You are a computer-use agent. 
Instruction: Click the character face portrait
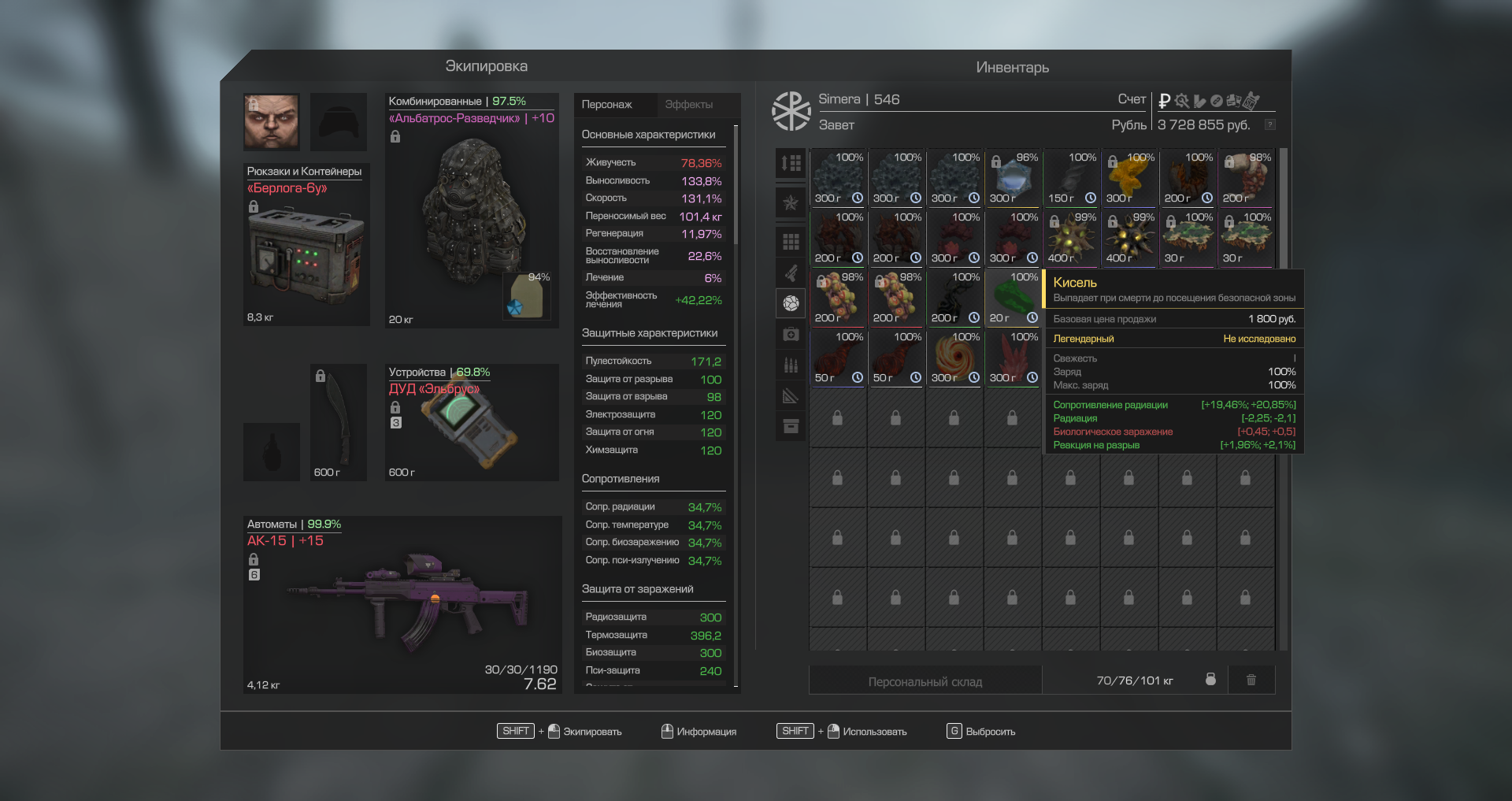(272, 121)
